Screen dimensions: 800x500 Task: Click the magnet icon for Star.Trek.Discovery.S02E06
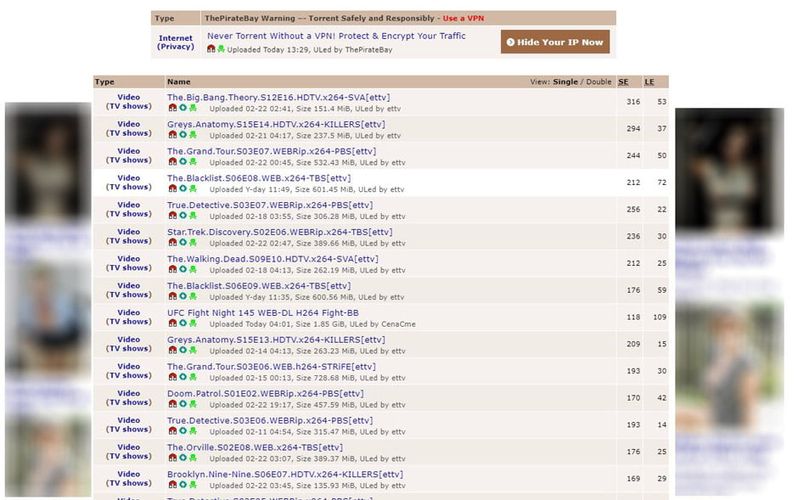[172, 243]
